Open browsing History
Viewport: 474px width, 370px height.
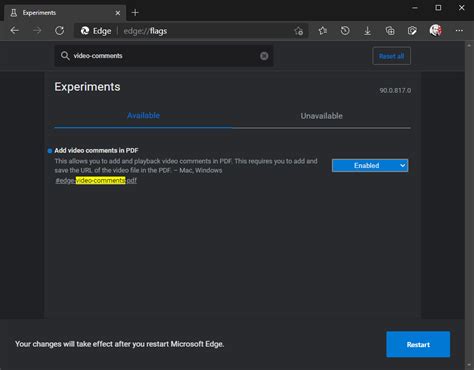345,31
